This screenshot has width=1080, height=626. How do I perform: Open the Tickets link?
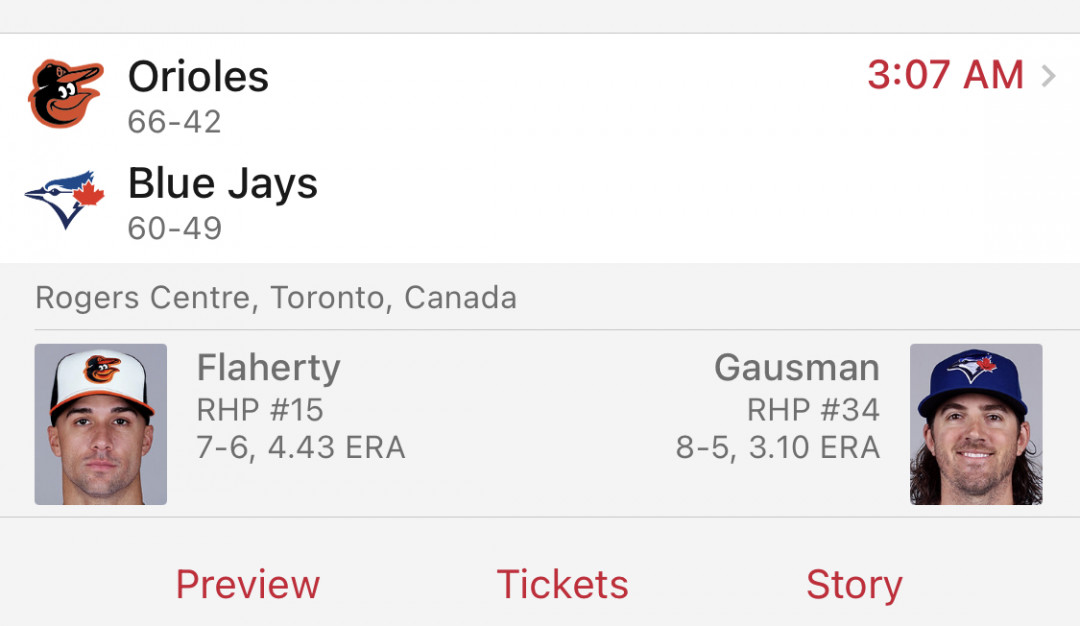coord(562,585)
